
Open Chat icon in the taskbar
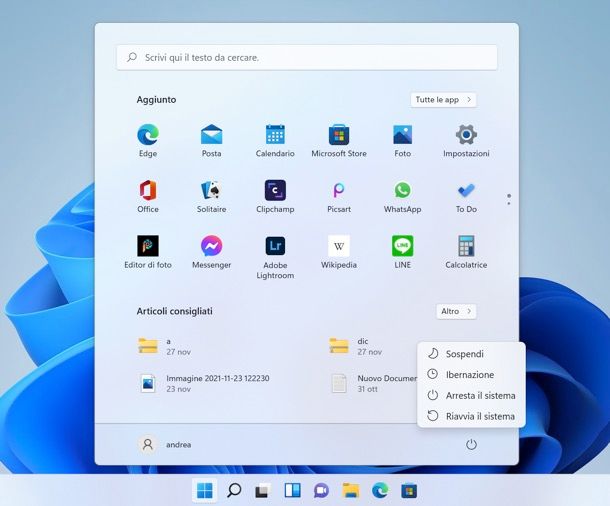point(321,490)
